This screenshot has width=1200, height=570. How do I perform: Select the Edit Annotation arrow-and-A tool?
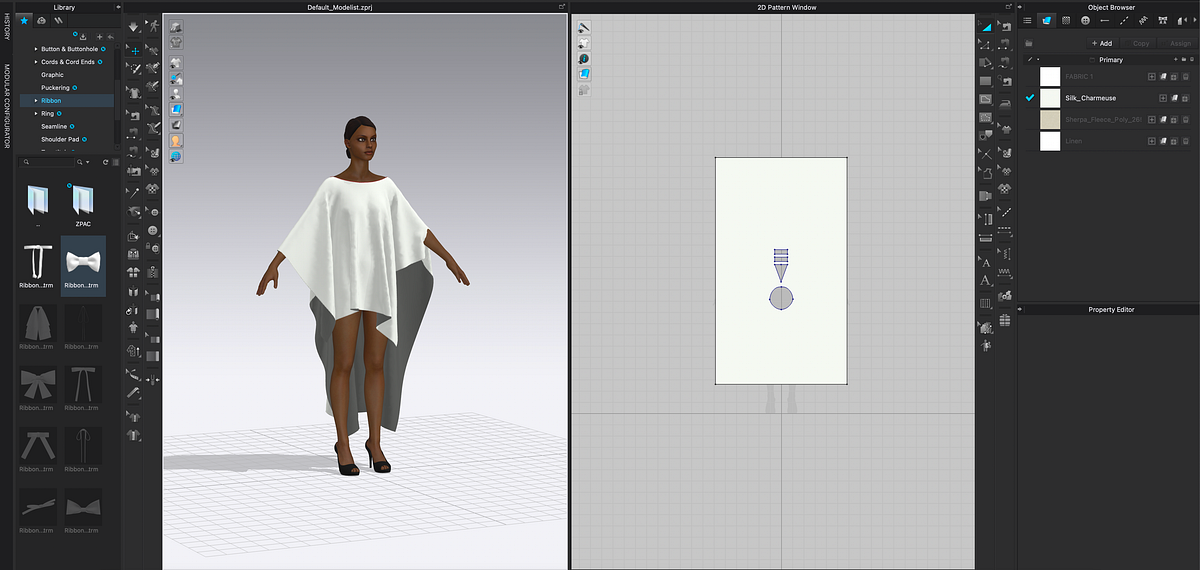(x=986, y=263)
